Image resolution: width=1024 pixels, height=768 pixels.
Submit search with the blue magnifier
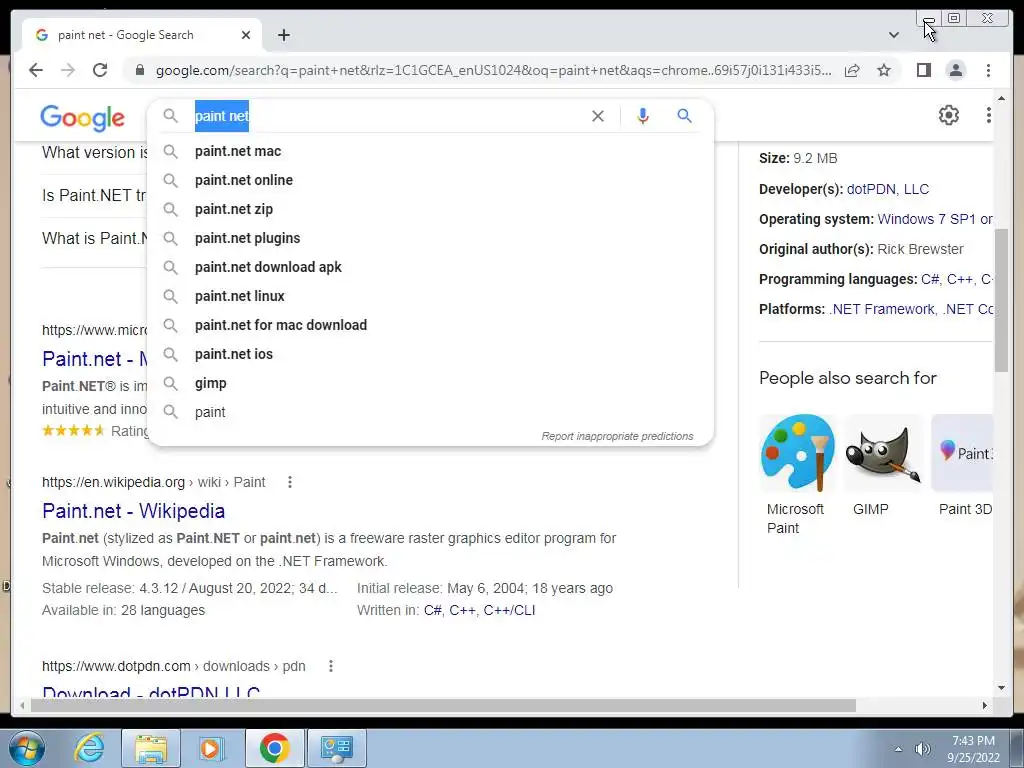click(x=684, y=116)
